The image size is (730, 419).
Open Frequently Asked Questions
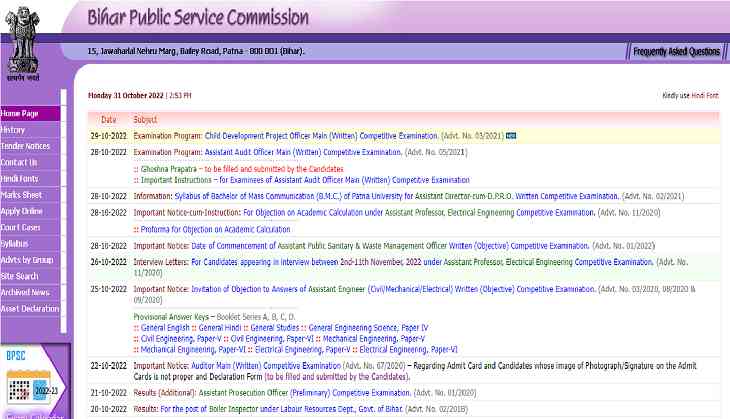point(676,51)
